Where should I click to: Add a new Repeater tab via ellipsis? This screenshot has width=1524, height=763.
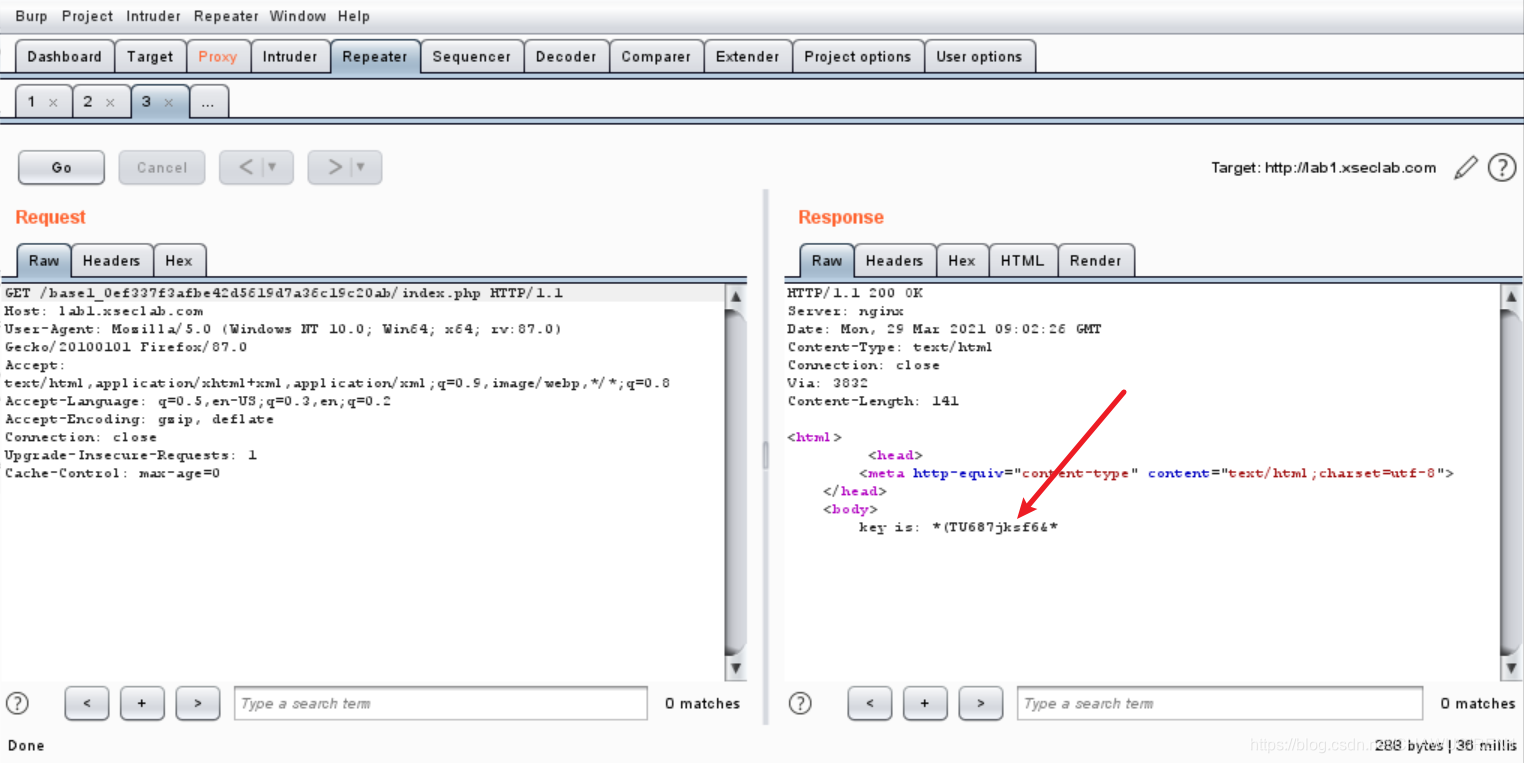pyautogui.click(x=208, y=102)
